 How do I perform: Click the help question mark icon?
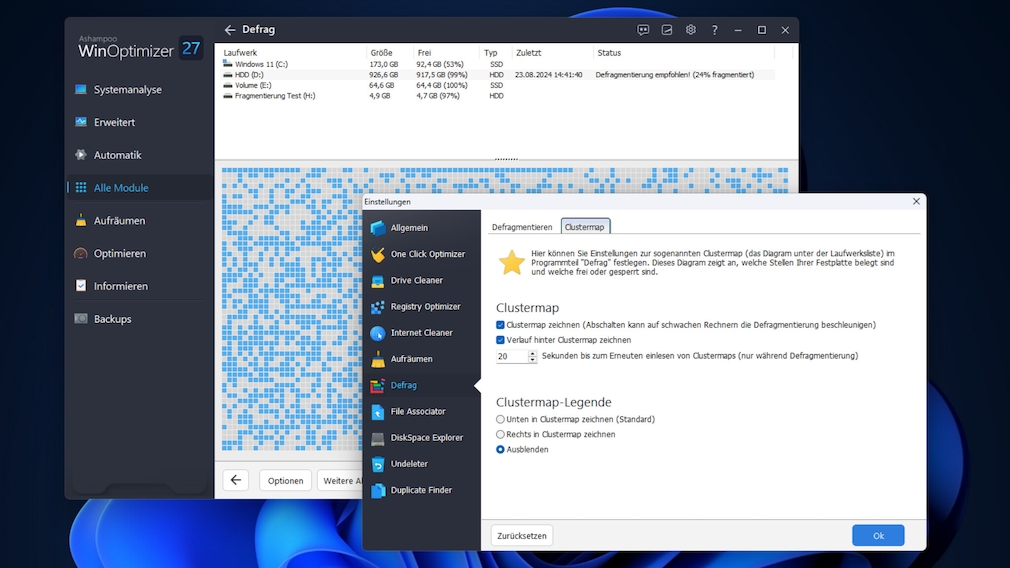[x=714, y=30]
